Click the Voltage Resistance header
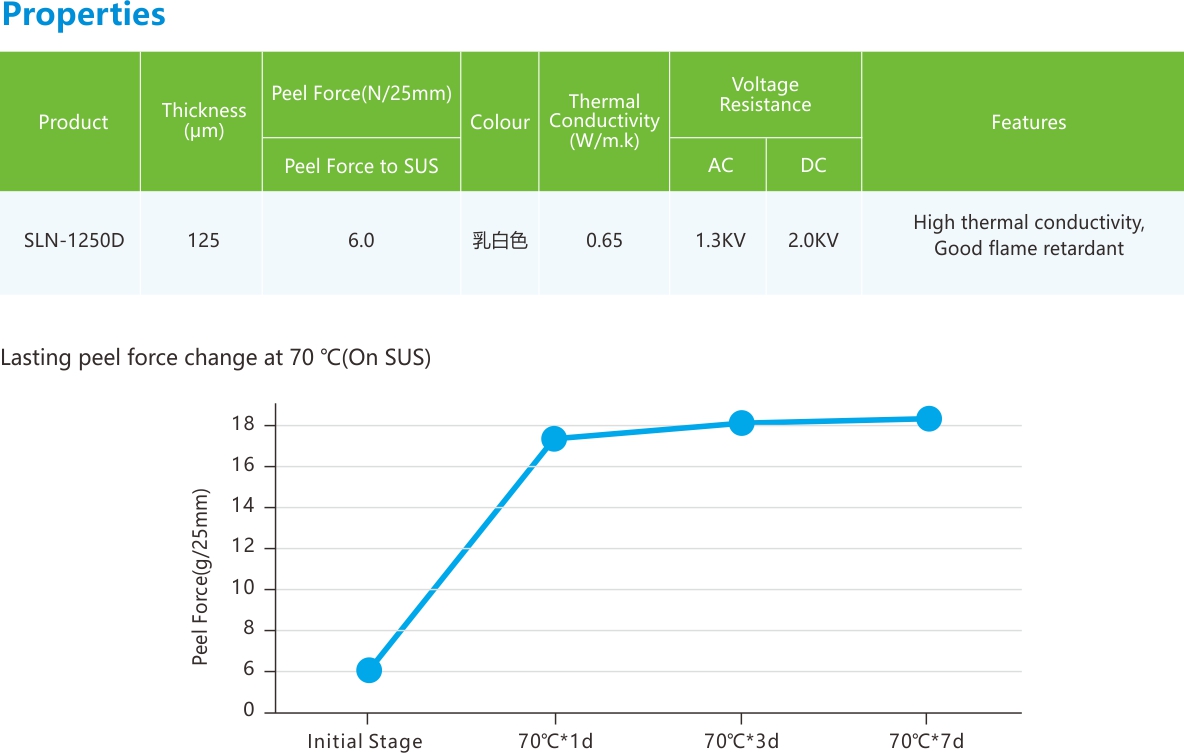 coord(765,95)
